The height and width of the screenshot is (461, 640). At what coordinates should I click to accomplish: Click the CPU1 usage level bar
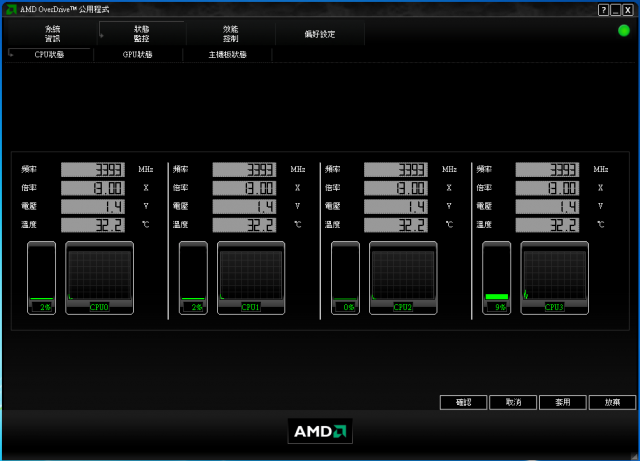tap(193, 278)
